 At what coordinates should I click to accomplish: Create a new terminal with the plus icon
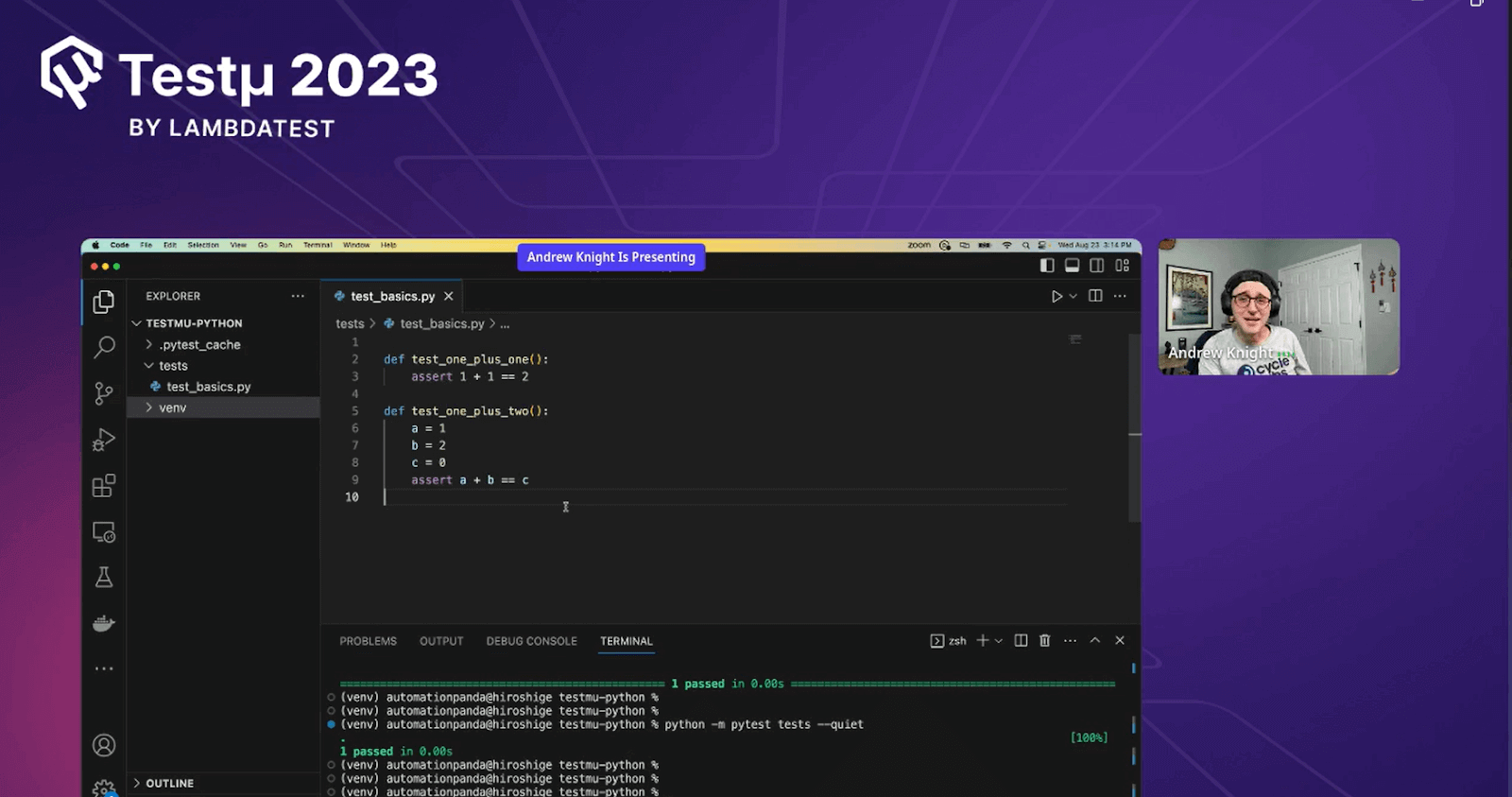[983, 640]
